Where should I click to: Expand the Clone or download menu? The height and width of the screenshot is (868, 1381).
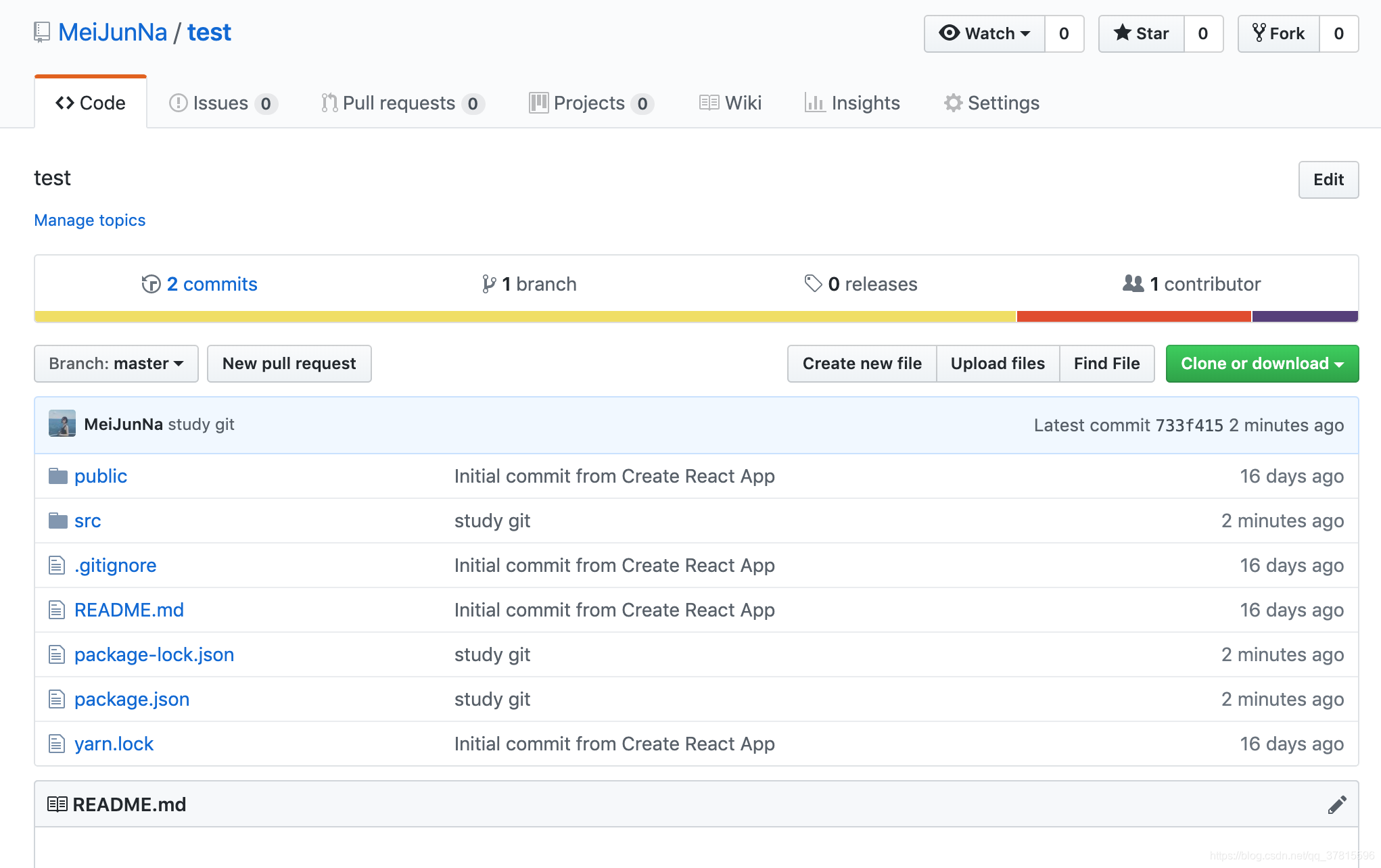tap(1262, 364)
